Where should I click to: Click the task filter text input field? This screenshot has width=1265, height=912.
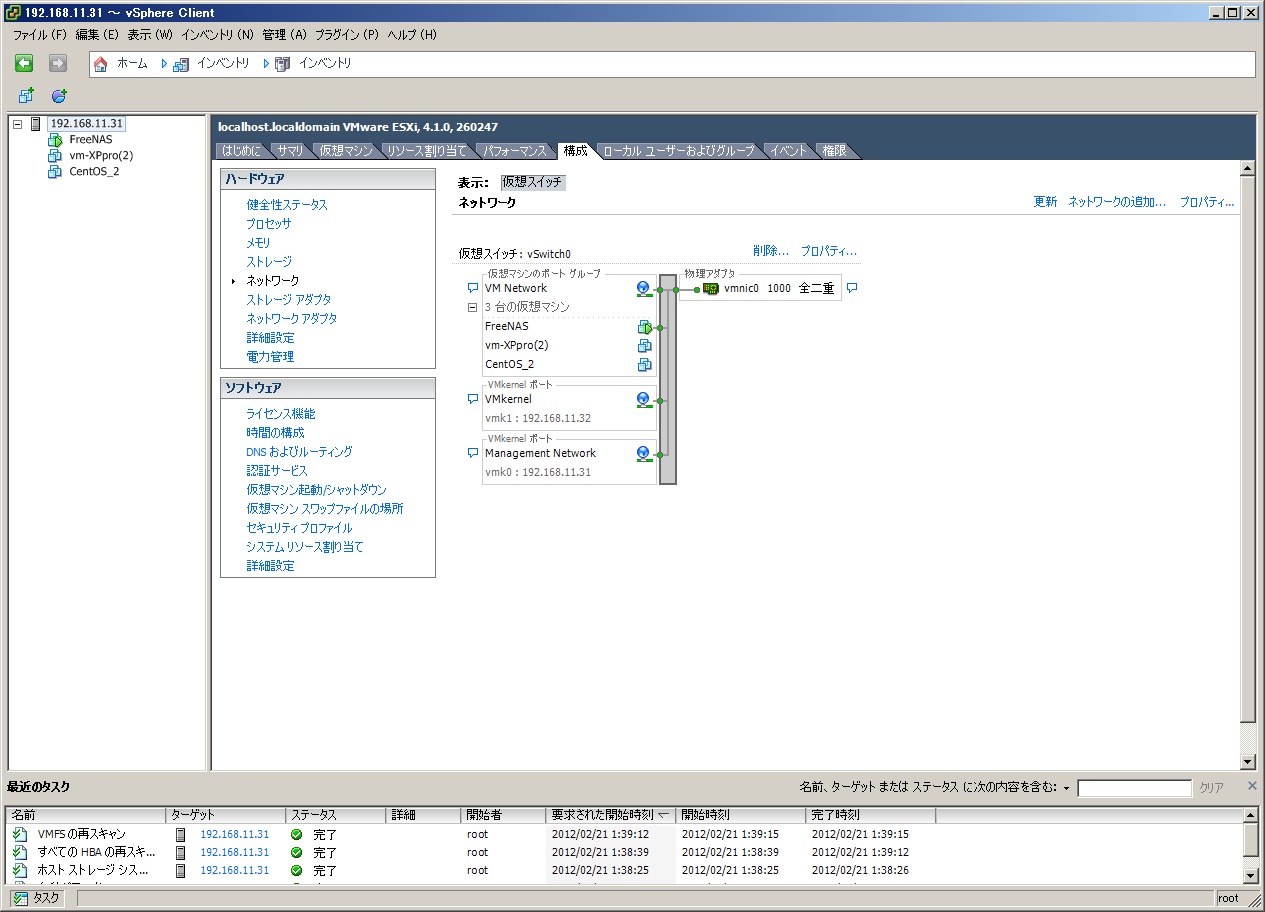click(1134, 788)
